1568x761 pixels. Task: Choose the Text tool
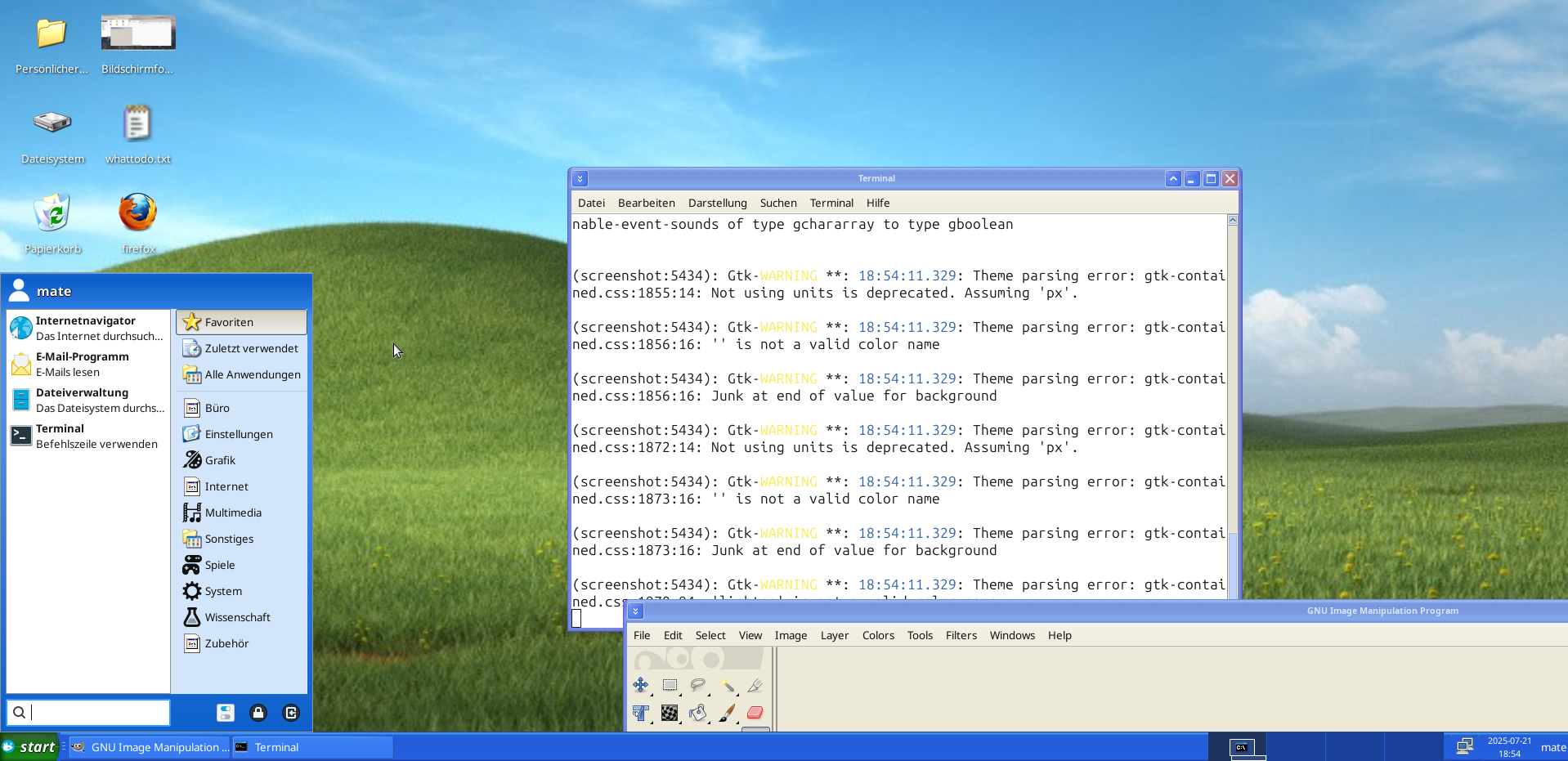[x=640, y=713]
